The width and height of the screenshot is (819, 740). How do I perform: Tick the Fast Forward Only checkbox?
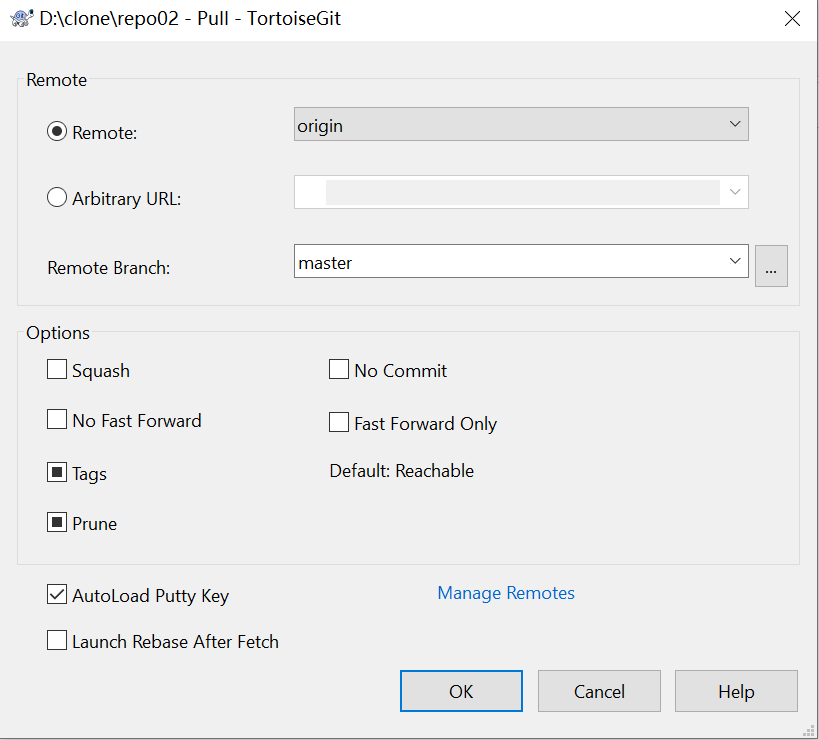(x=339, y=422)
